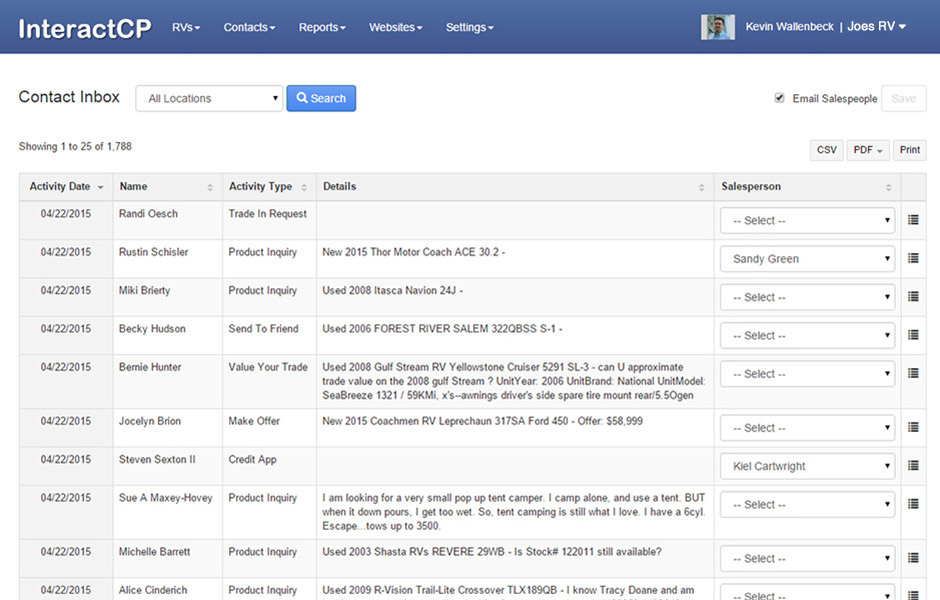Open row menu icon for Michelle Barrett
This screenshot has height=600, width=940.
tap(913, 558)
